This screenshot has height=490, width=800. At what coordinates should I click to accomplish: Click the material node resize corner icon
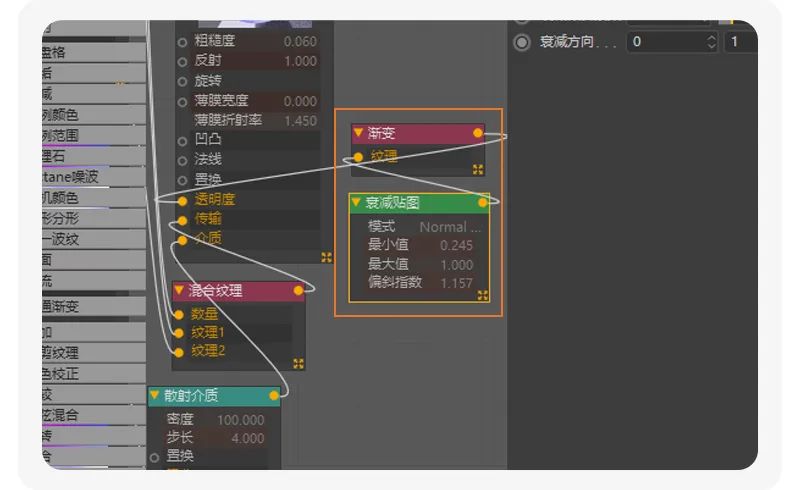click(327, 257)
